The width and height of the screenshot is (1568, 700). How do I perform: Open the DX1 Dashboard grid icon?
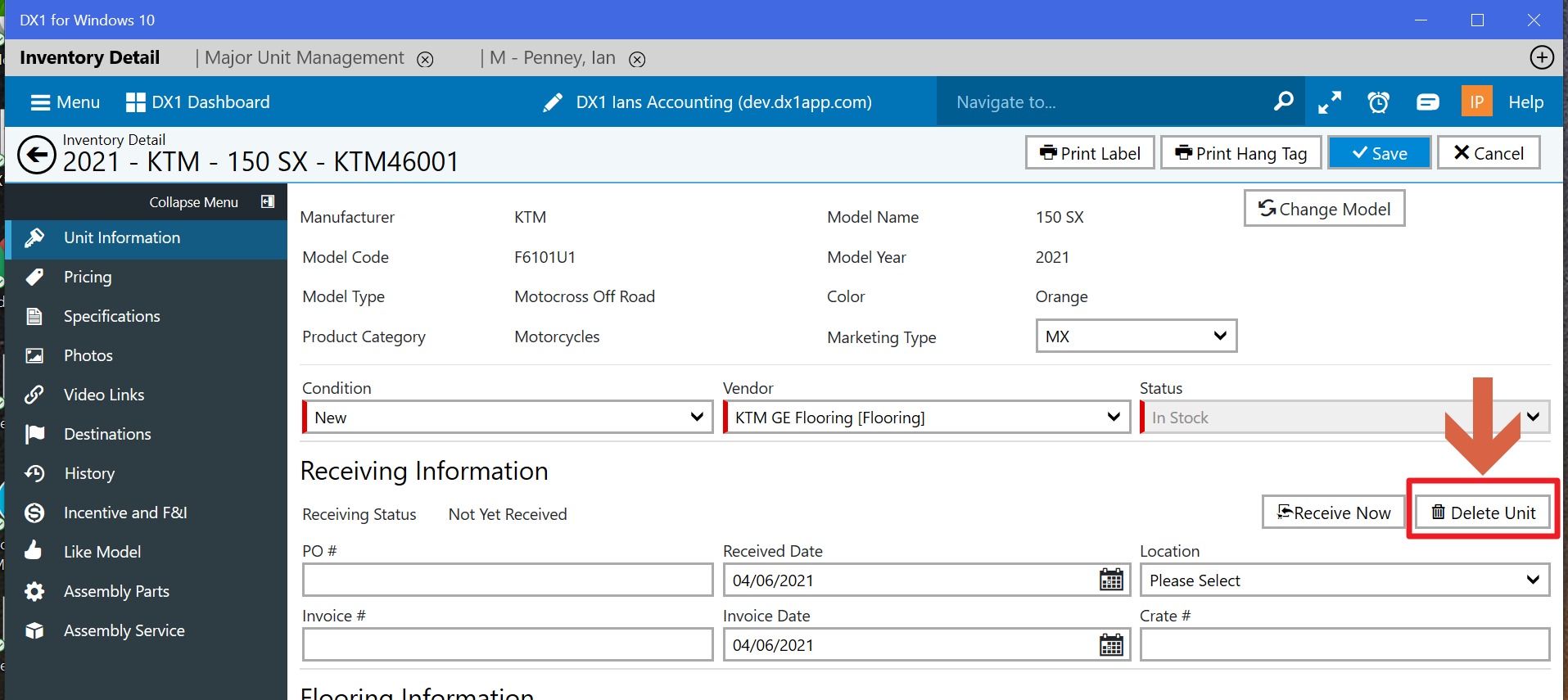pos(136,102)
